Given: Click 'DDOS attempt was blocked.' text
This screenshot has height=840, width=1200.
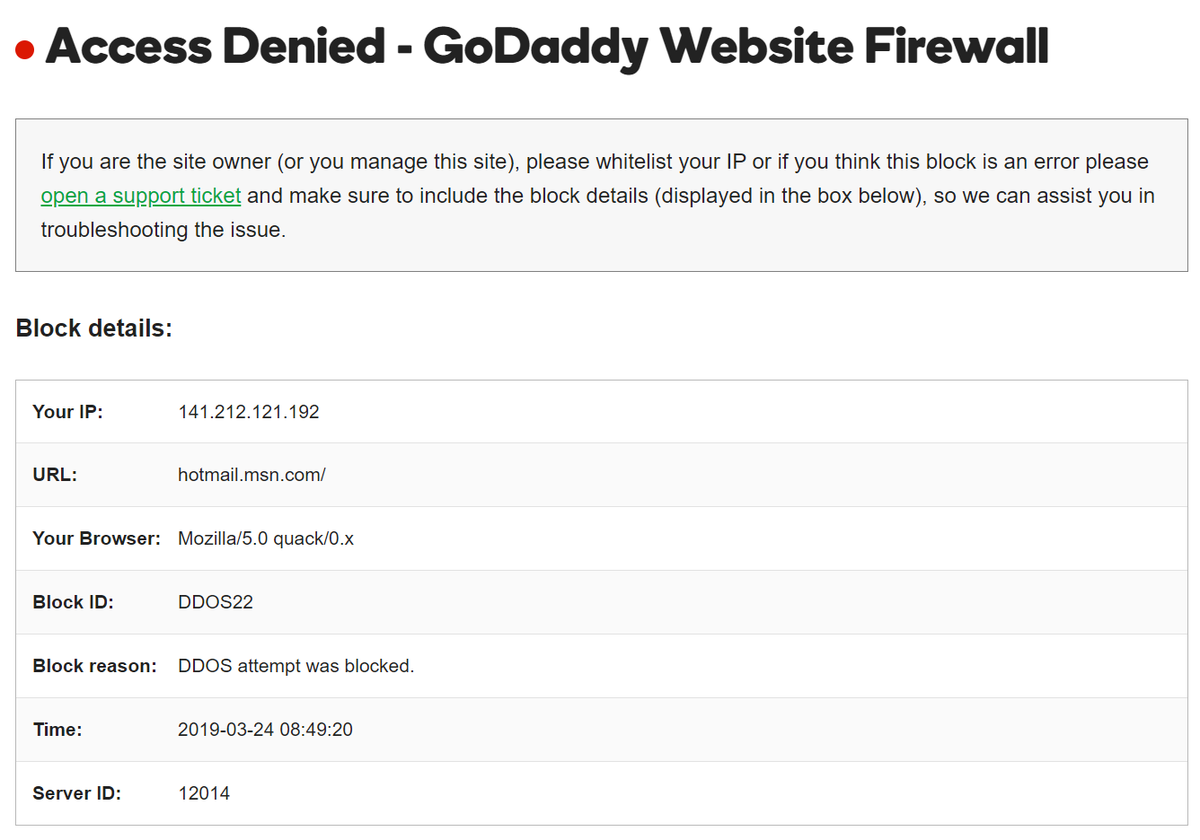Looking at the screenshot, I should [x=295, y=666].
